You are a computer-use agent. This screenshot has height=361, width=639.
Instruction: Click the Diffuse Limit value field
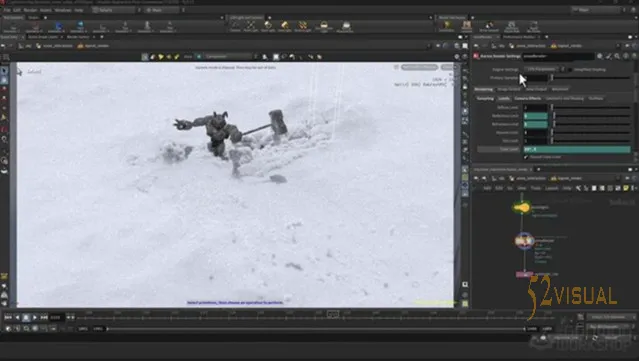(535, 108)
